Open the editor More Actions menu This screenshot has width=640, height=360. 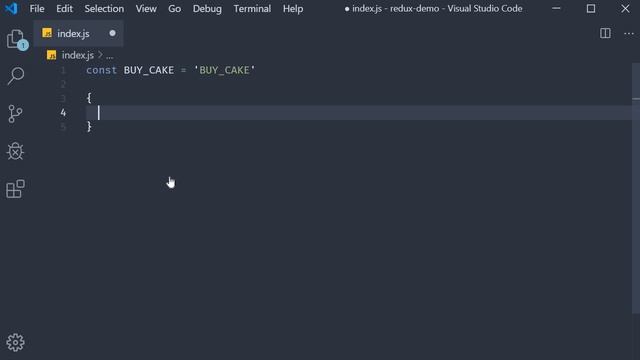[x=629, y=33]
